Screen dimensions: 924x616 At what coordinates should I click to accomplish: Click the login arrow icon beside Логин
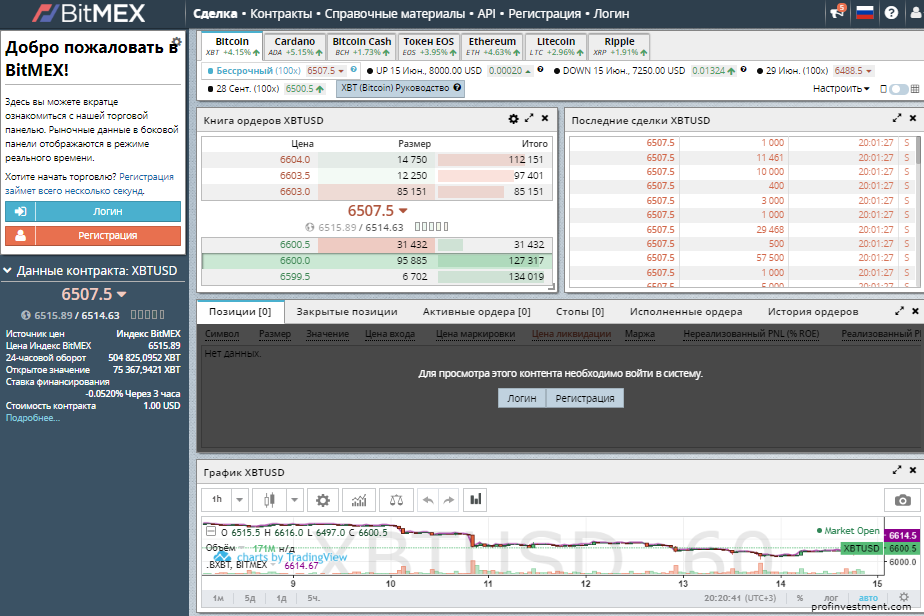coord(21,211)
